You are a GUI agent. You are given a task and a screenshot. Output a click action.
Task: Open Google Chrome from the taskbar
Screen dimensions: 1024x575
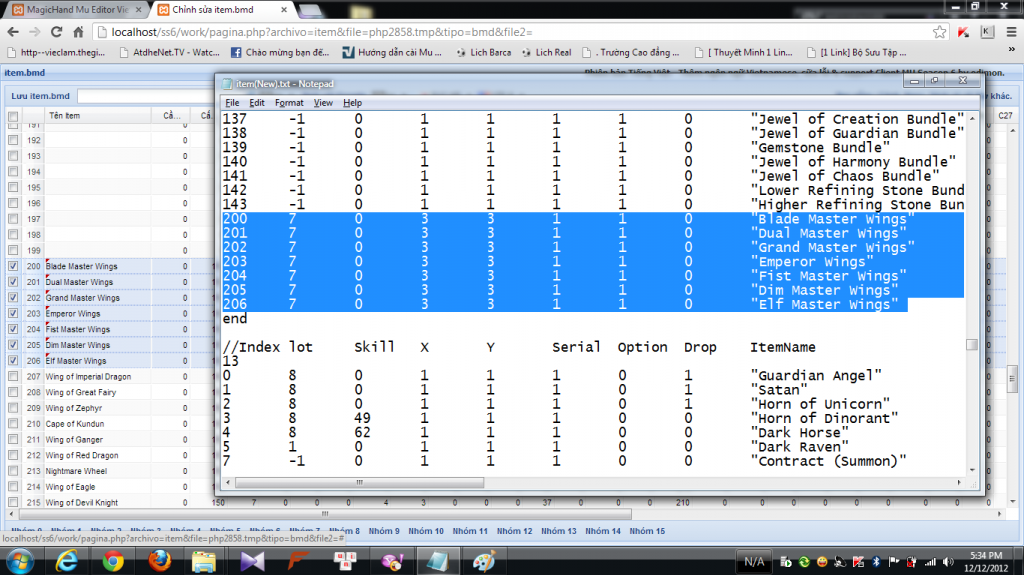[112, 561]
